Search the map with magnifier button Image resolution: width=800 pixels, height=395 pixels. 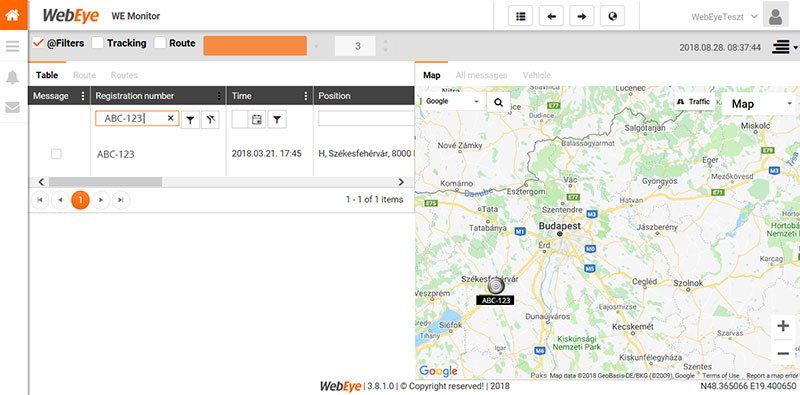click(x=498, y=103)
